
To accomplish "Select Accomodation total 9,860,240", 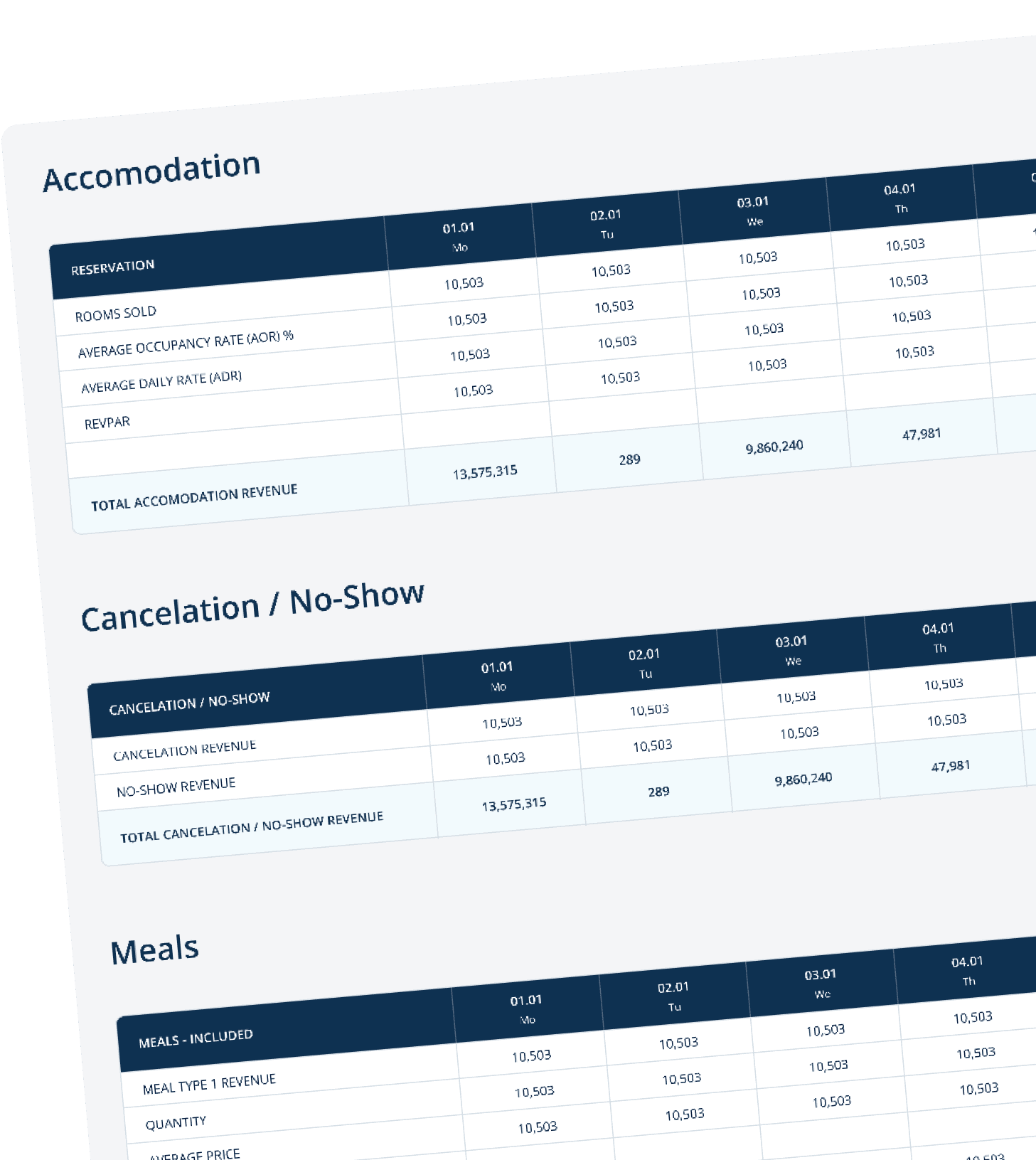I will (x=774, y=447).
